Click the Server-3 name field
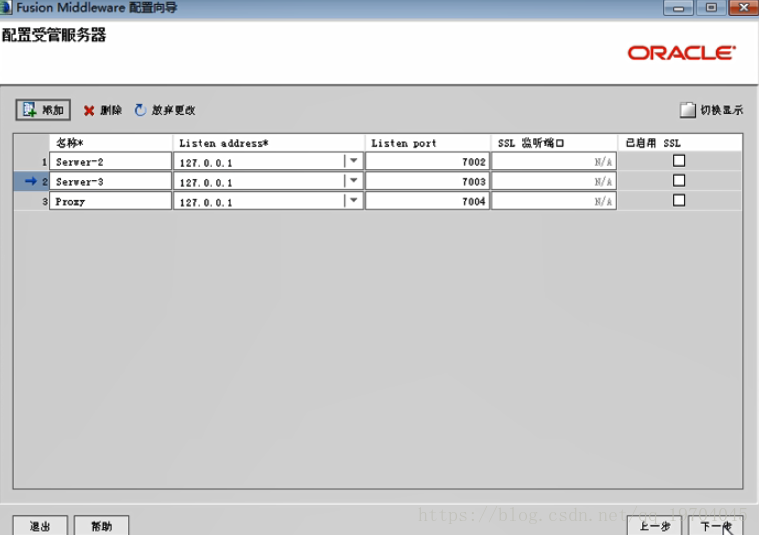Screen dimensions: 759x535 click(110, 182)
